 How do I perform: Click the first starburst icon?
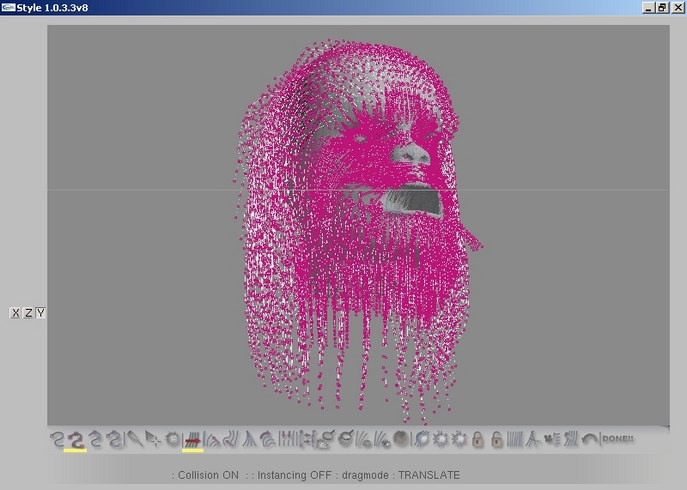tap(440, 439)
